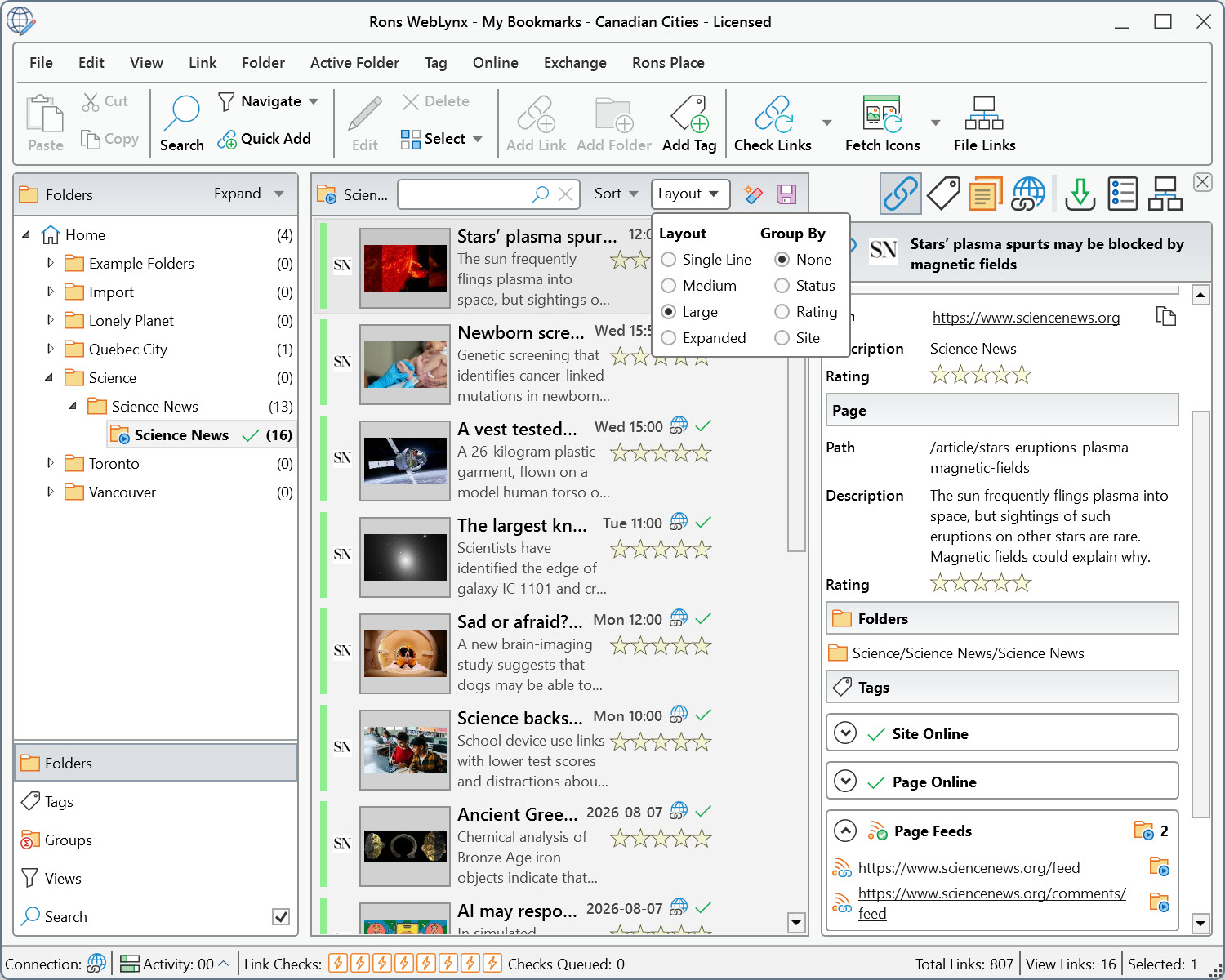Expand the Site Online section chevron

(845, 733)
